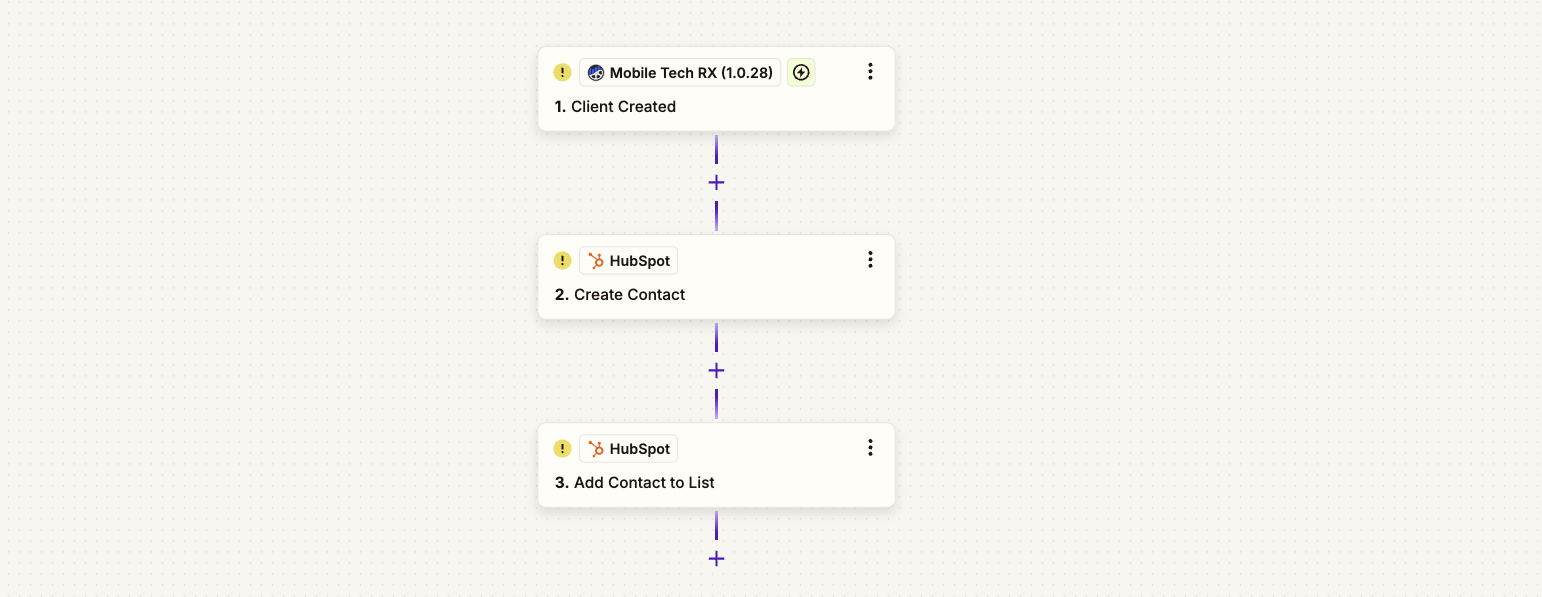This screenshot has height=597, width=1542.
Task: Add a step between Create Contact and Add Contact to List
Action: point(716,371)
